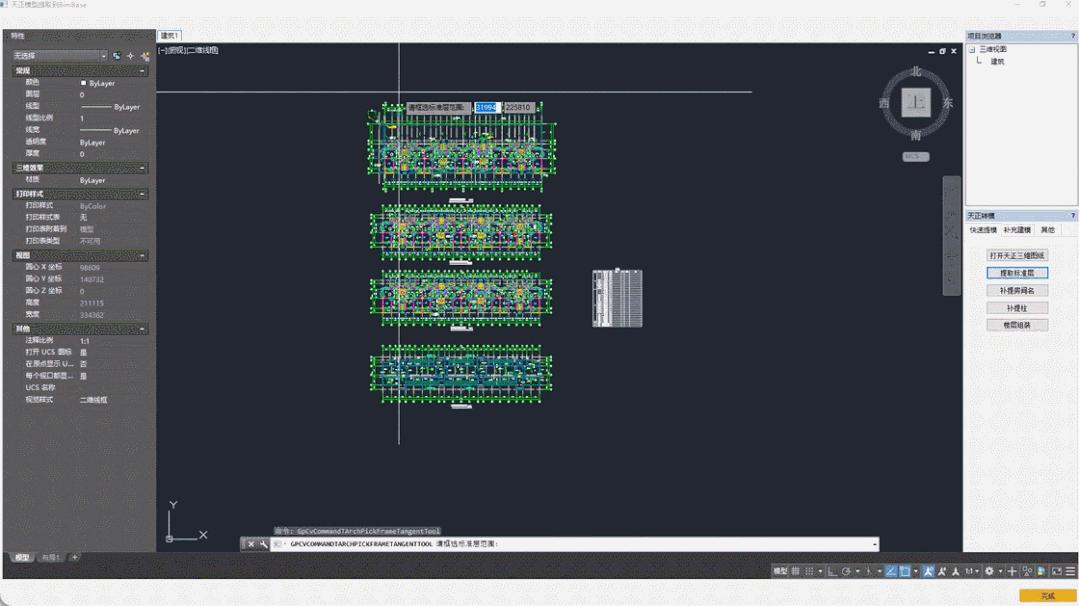
Task: Click the workspace settings gear icon
Action: (x=989, y=571)
